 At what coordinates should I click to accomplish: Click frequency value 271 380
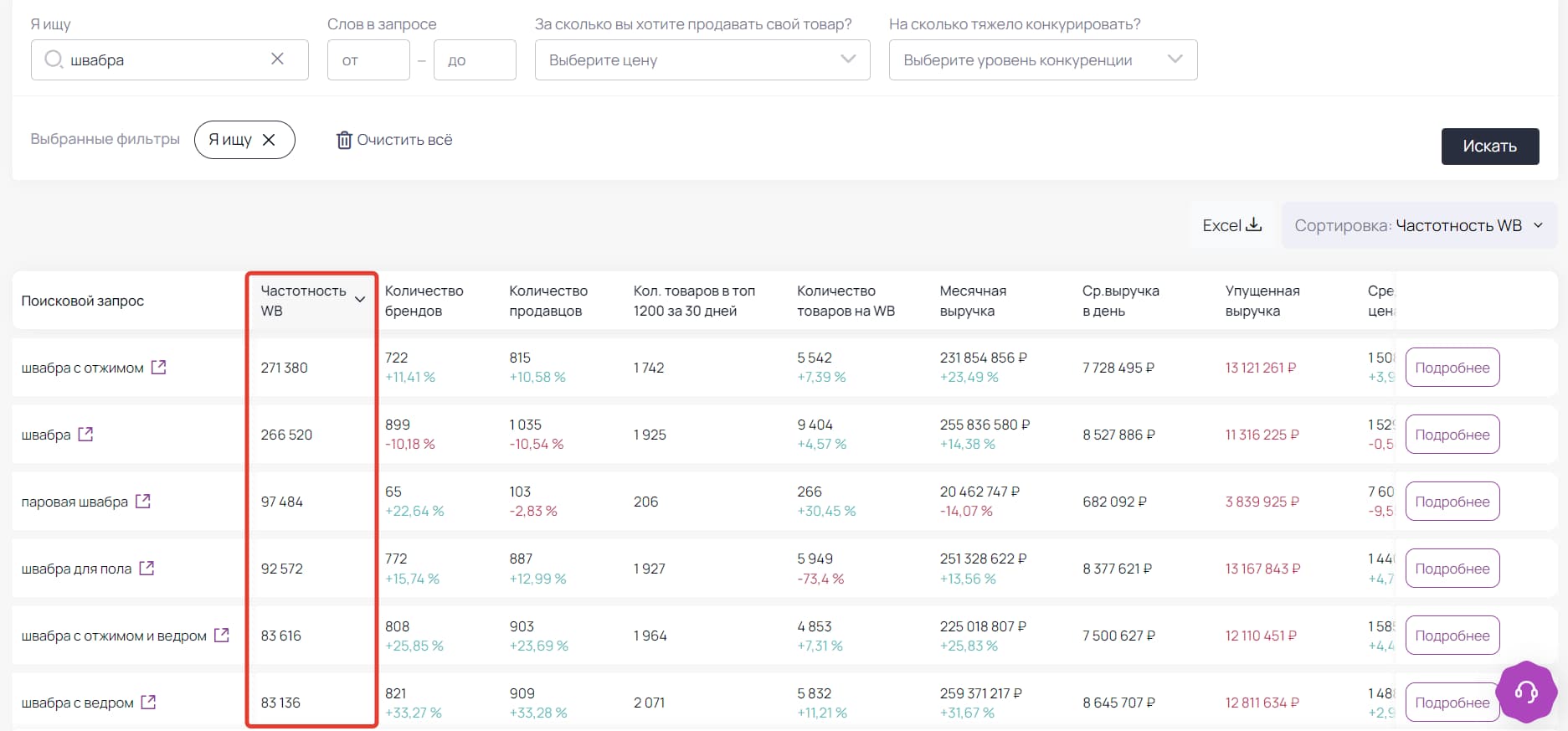[x=284, y=368]
